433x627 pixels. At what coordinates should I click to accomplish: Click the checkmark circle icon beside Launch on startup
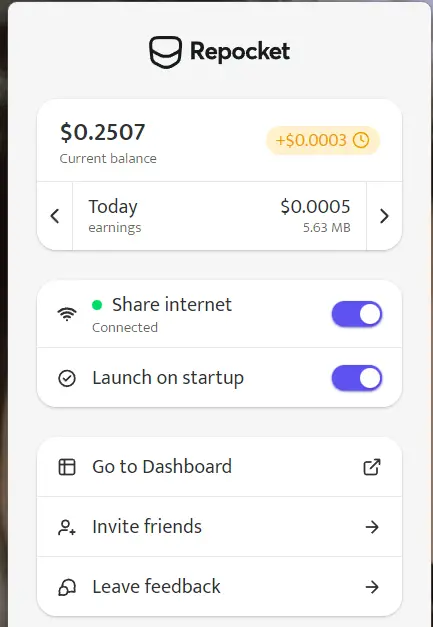tap(67, 378)
